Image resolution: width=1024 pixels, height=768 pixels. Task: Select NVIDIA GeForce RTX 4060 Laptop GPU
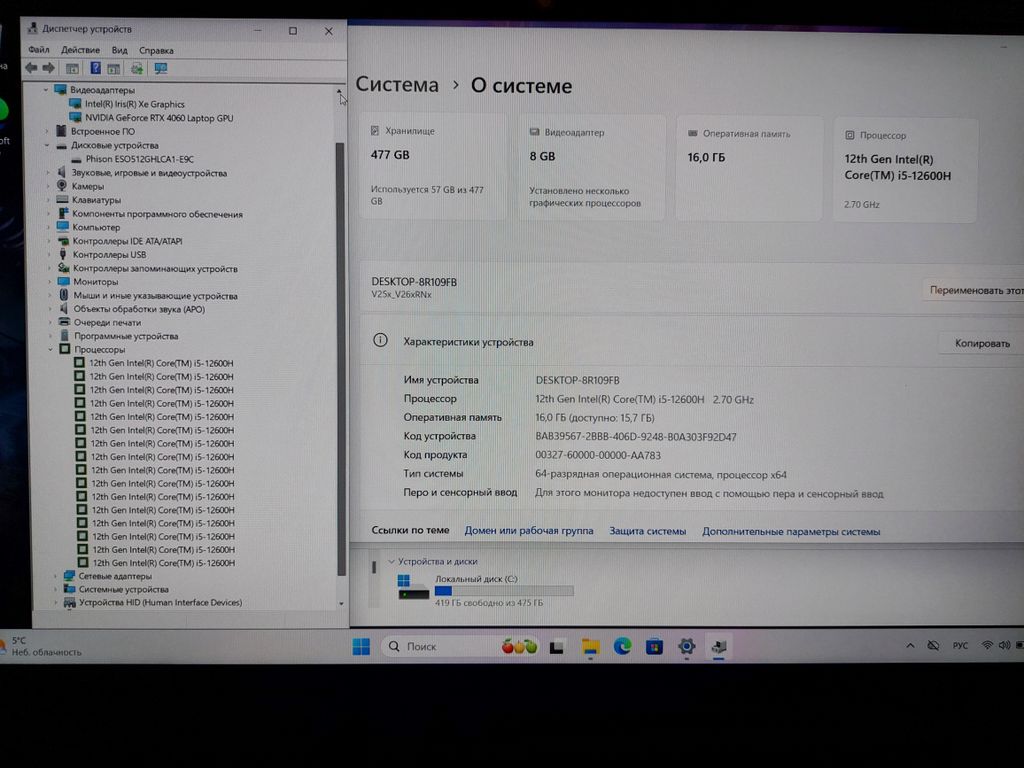[x=159, y=118]
